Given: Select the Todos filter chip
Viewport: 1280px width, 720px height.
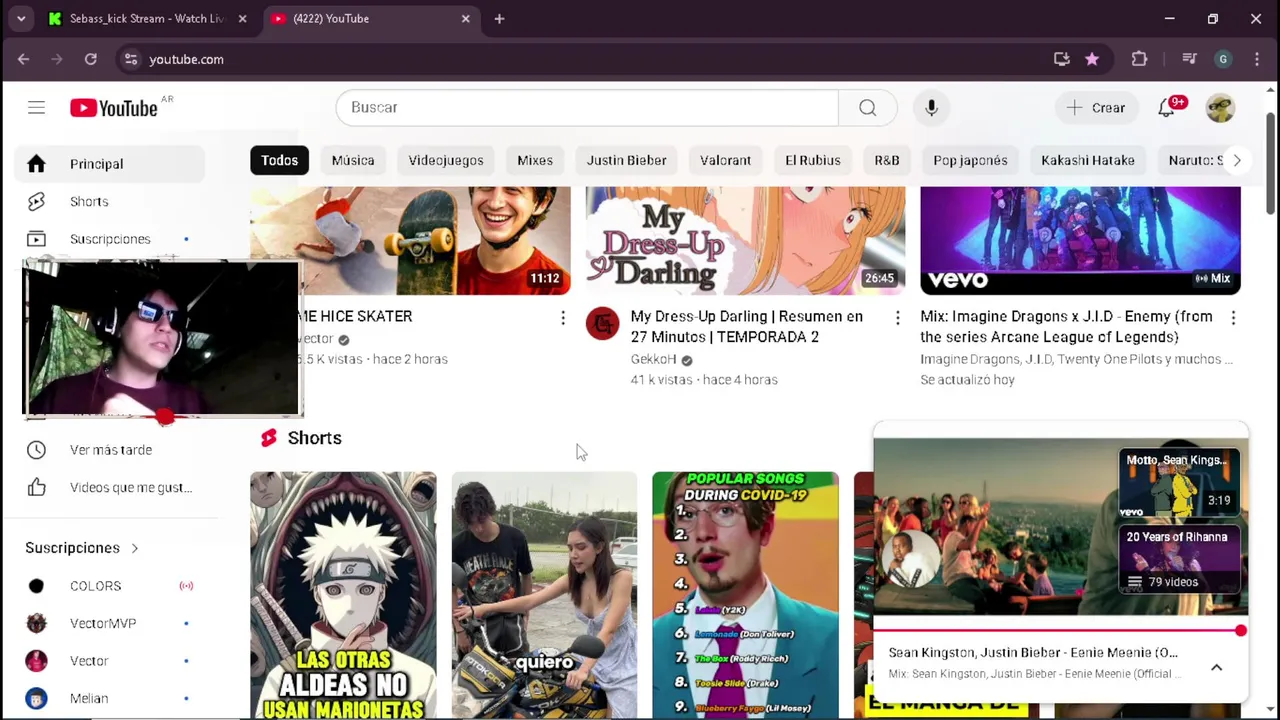Looking at the screenshot, I should coord(279,160).
